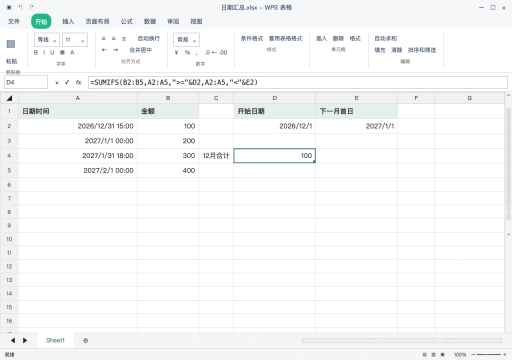Switch to the 视图 ribbon tab
The width and height of the screenshot is (512, 360).
(196, 21)
